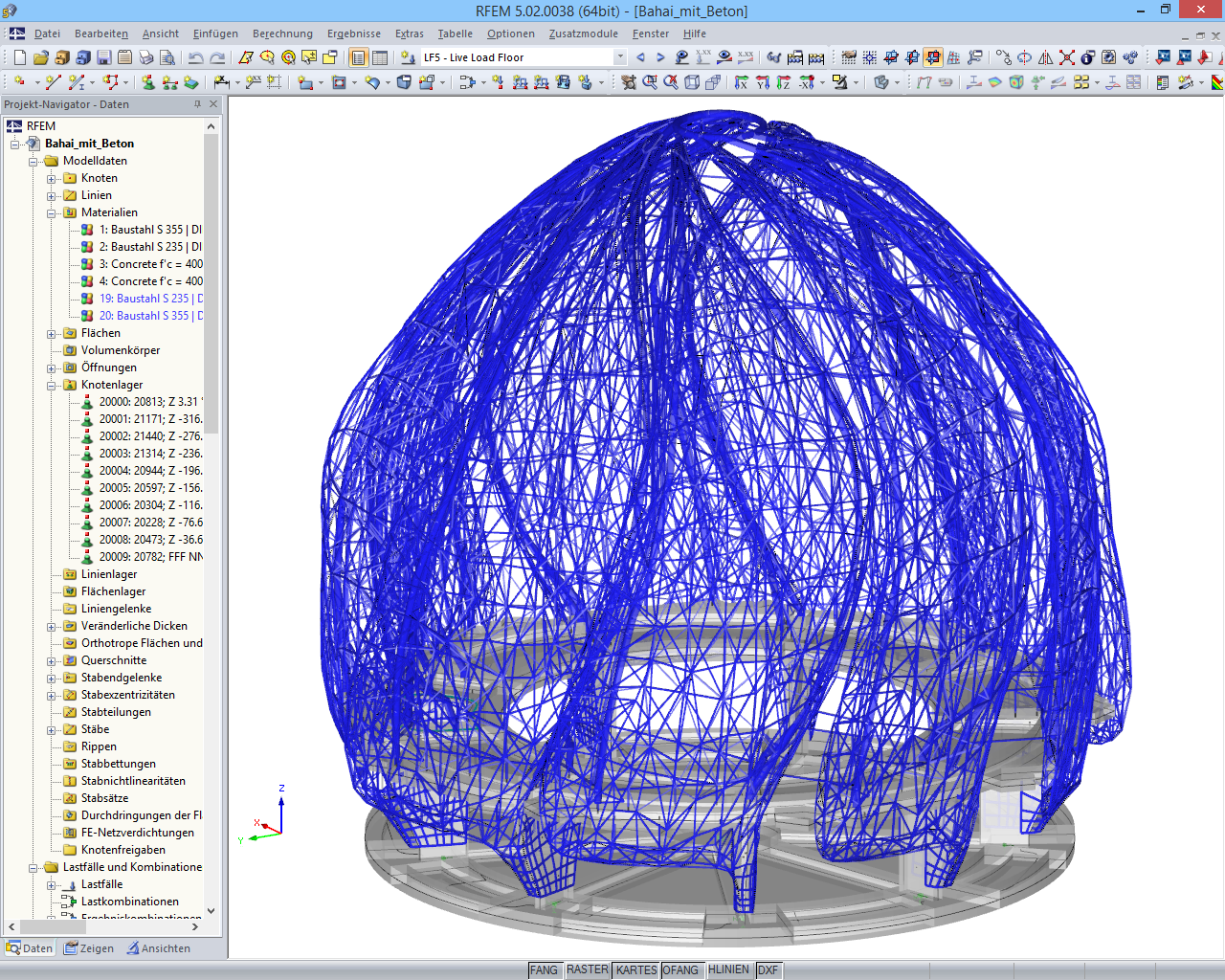Viewport: 1225px width, 980px height.
Task: Open the LF5 Live Load Floor dropdown
Action: (620, 57)
